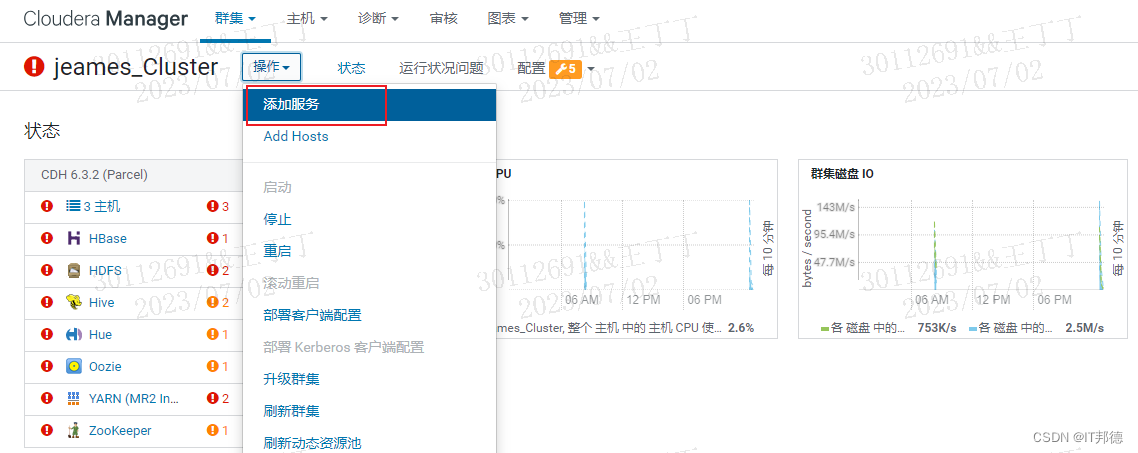This screenshot has width=1138, height=453.
Task: Open the HDFS service link
Action: pos(105,270)
